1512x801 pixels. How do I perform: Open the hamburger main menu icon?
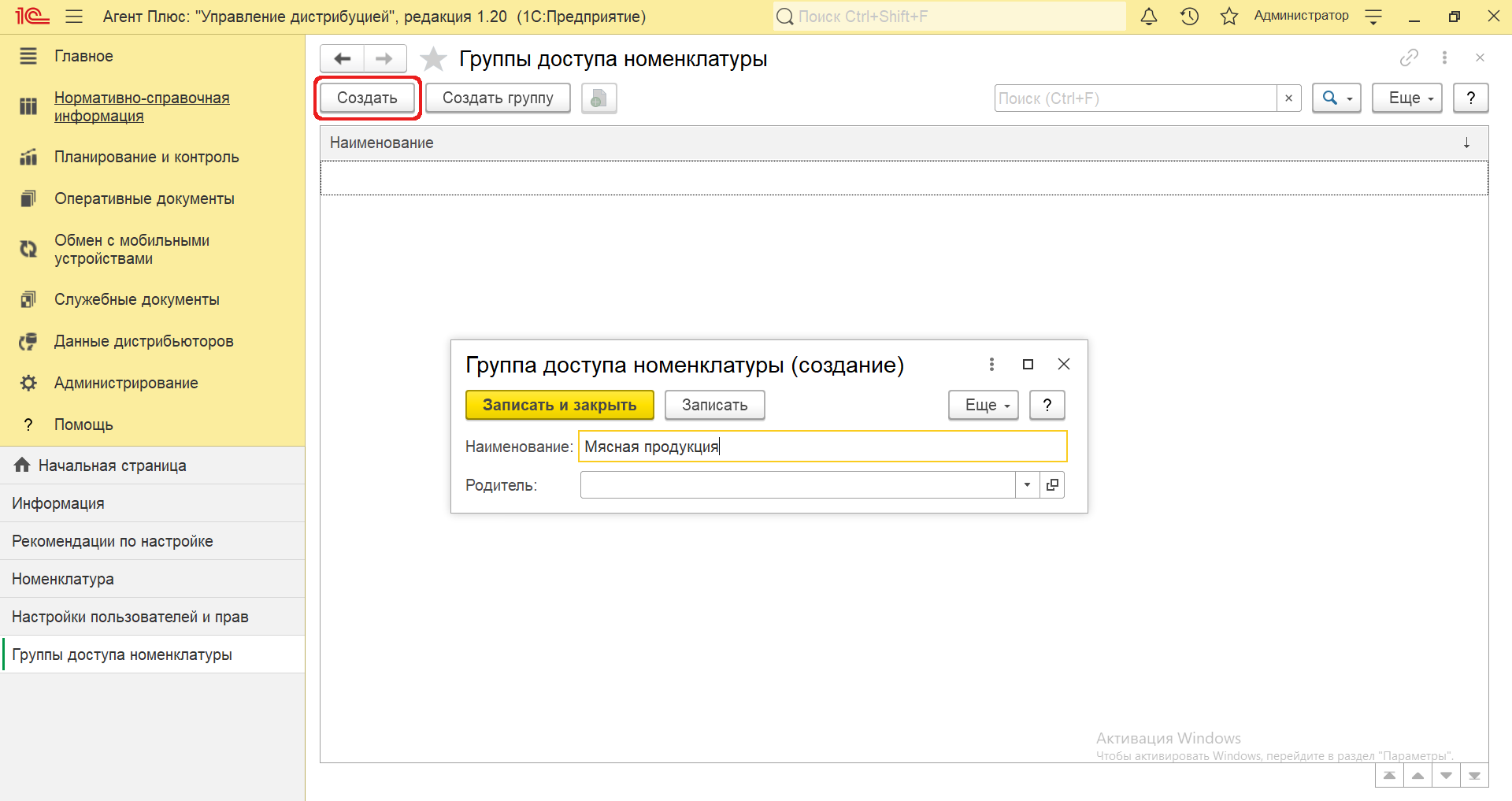tap(74, 17)
